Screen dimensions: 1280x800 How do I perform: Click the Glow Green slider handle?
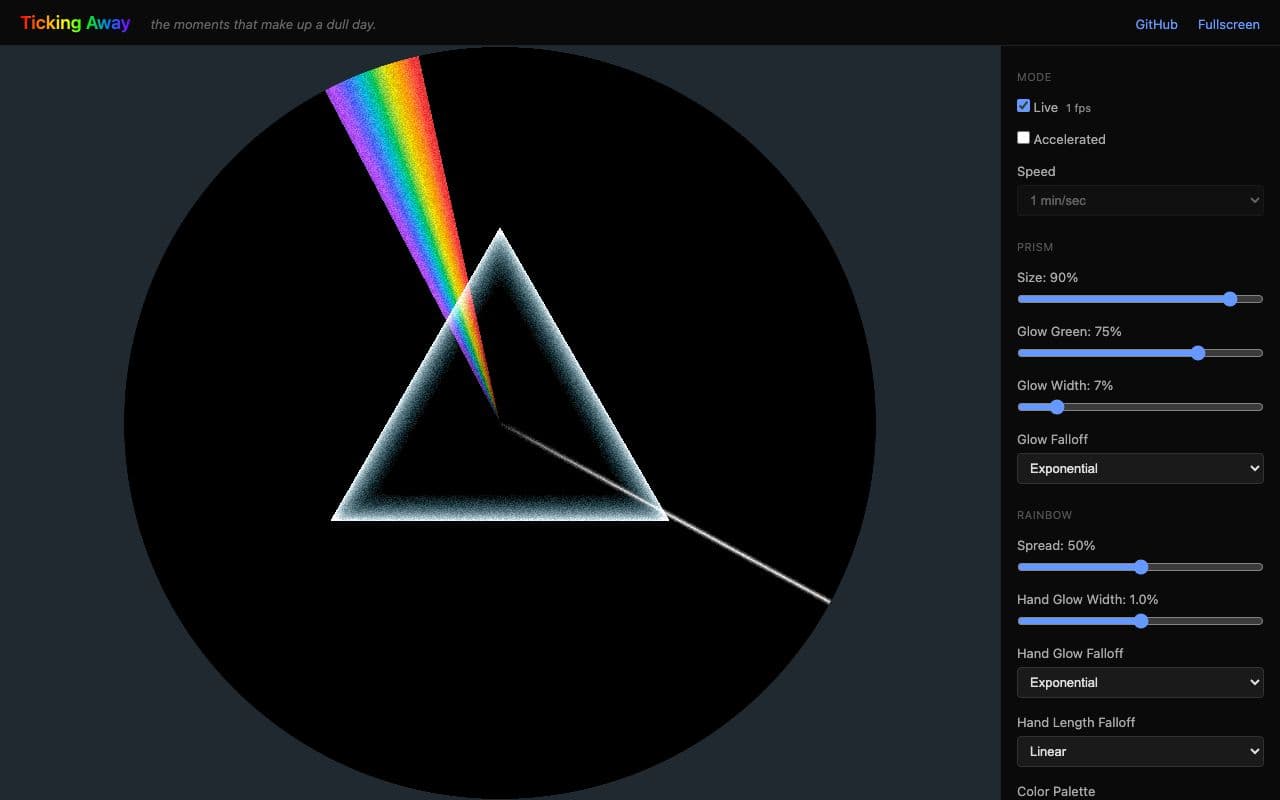1198,353
